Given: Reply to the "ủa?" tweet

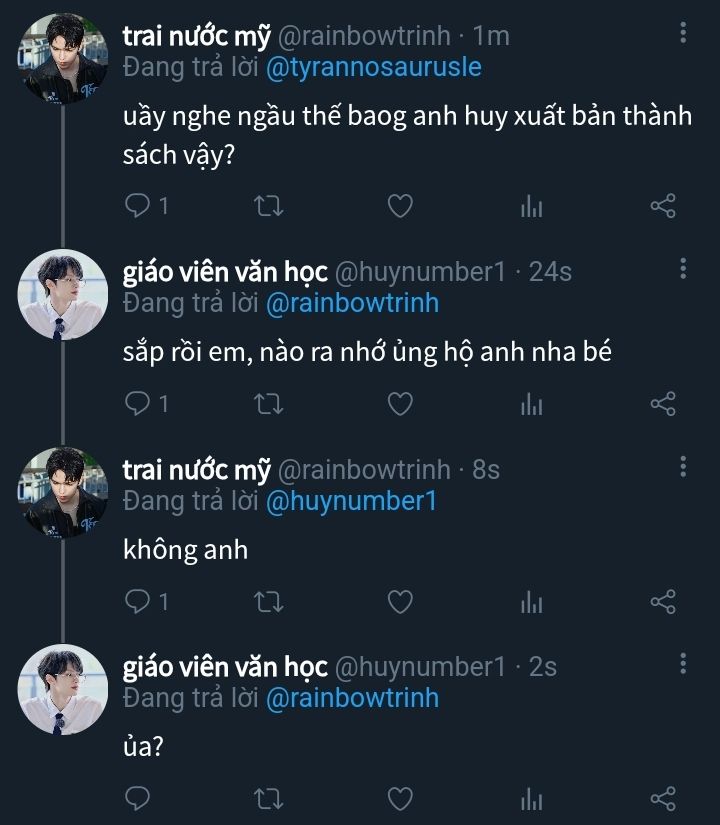Looking at the screenshot, I should click(x=138, y=798).
